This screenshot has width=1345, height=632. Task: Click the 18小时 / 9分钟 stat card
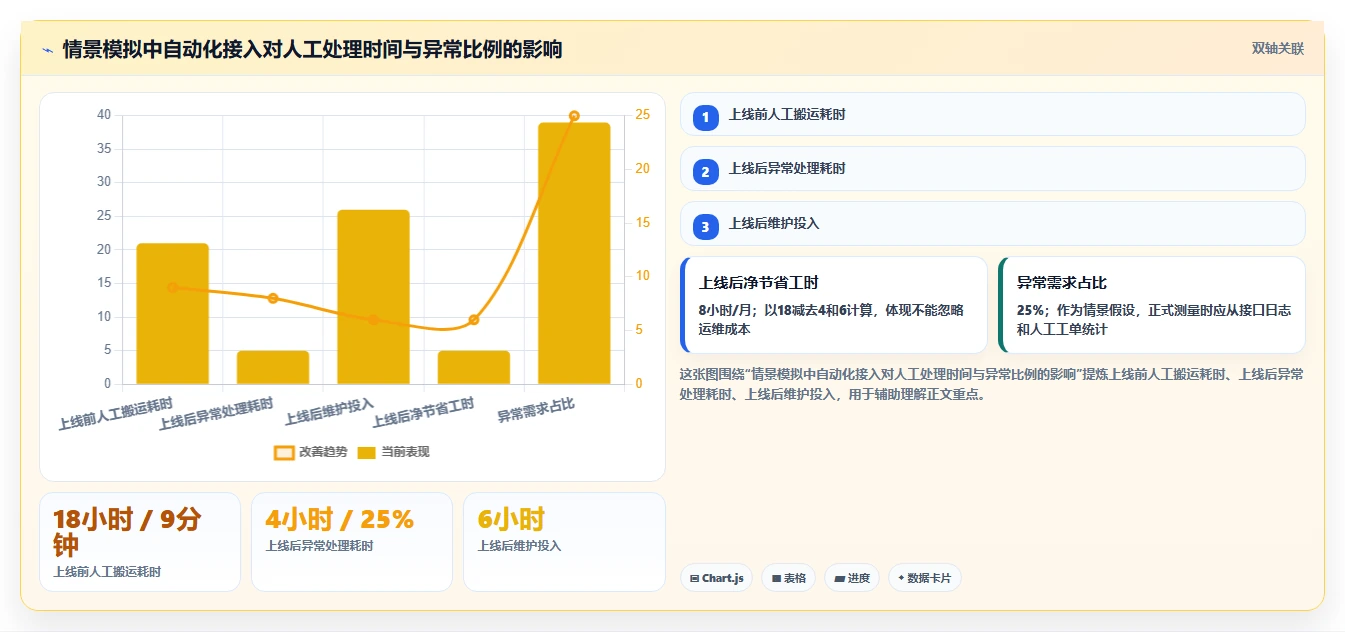click(140, 542)
